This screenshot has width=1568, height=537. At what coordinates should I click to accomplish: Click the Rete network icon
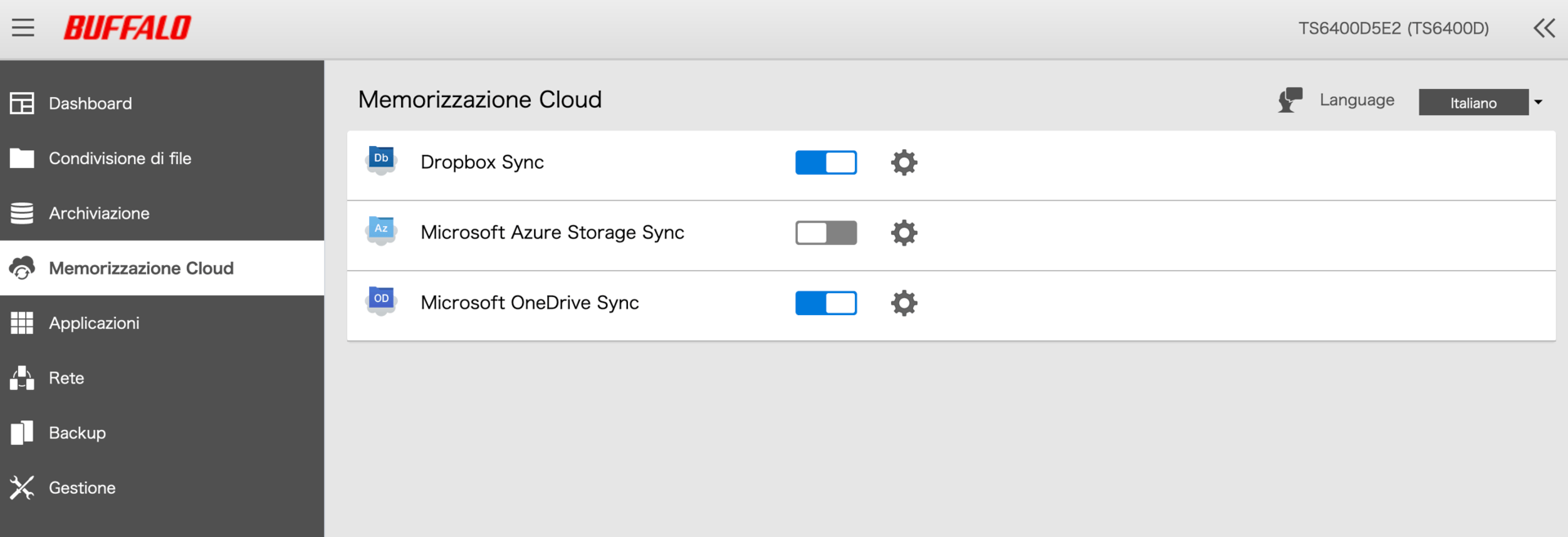click(x=22, y=378)
